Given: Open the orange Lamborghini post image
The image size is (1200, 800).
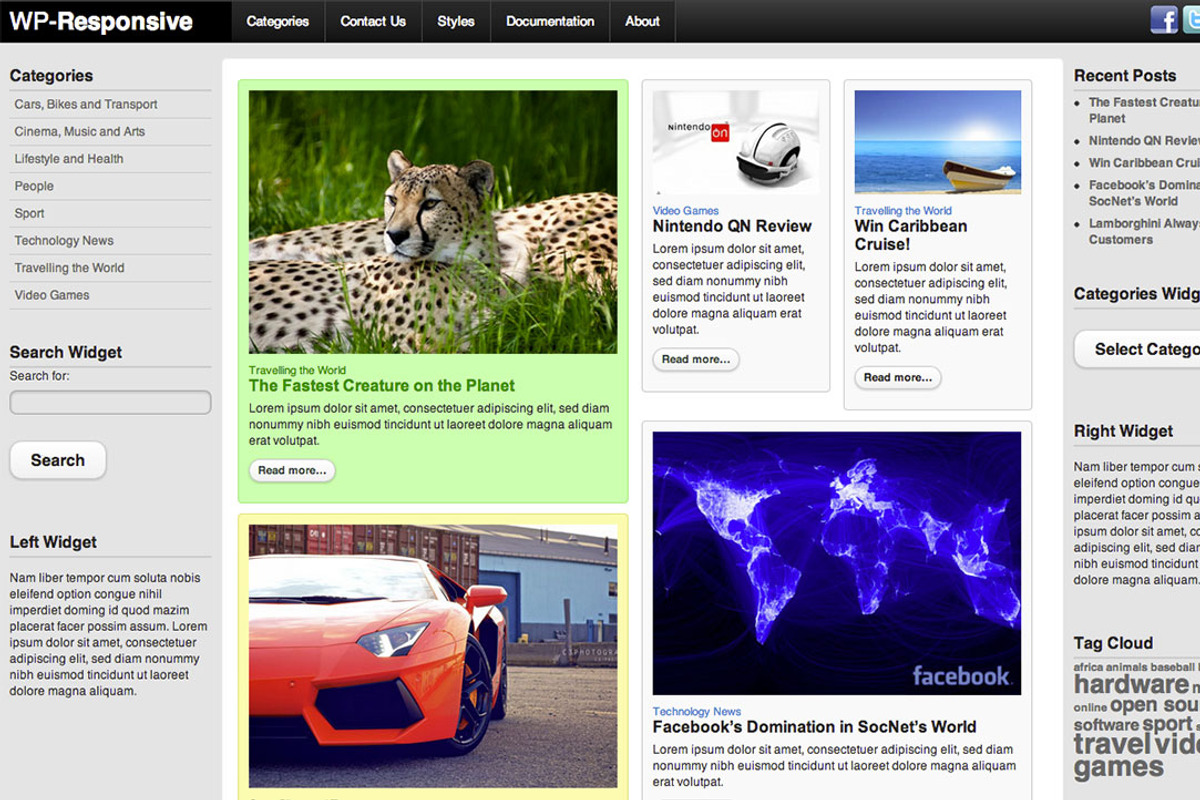Looking at the screenshot, I should tap(433, 656).
